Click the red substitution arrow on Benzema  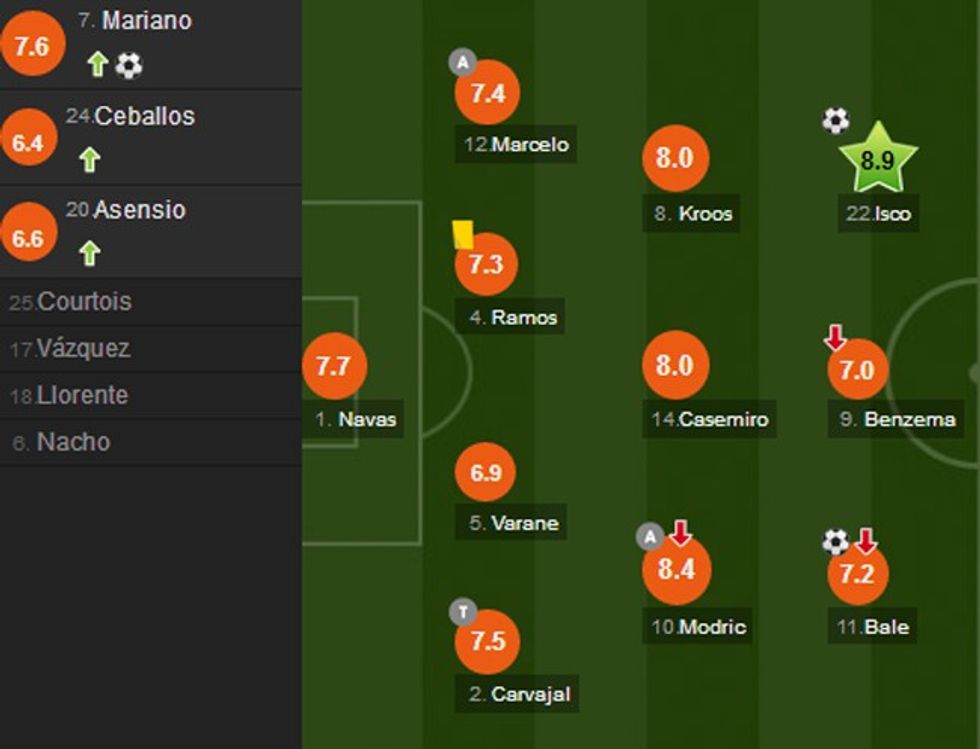[x=835, y=340]
